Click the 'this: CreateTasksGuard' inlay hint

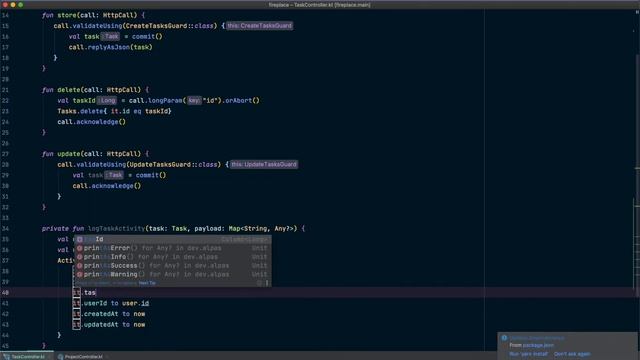click(260, 26)
